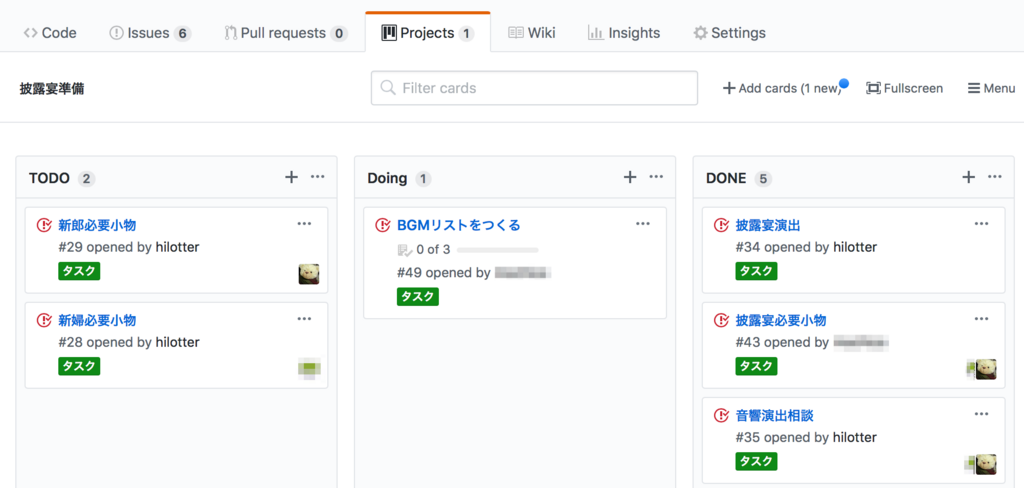Click the open-issue icon beside BGMリストをつくる
The image size is (1024, 488).
(382, 225)
